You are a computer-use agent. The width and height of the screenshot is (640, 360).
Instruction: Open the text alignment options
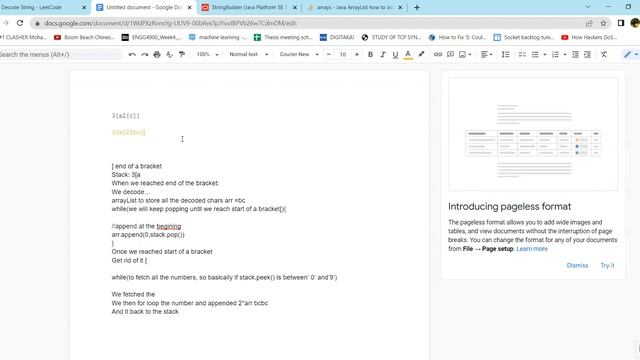486,54
